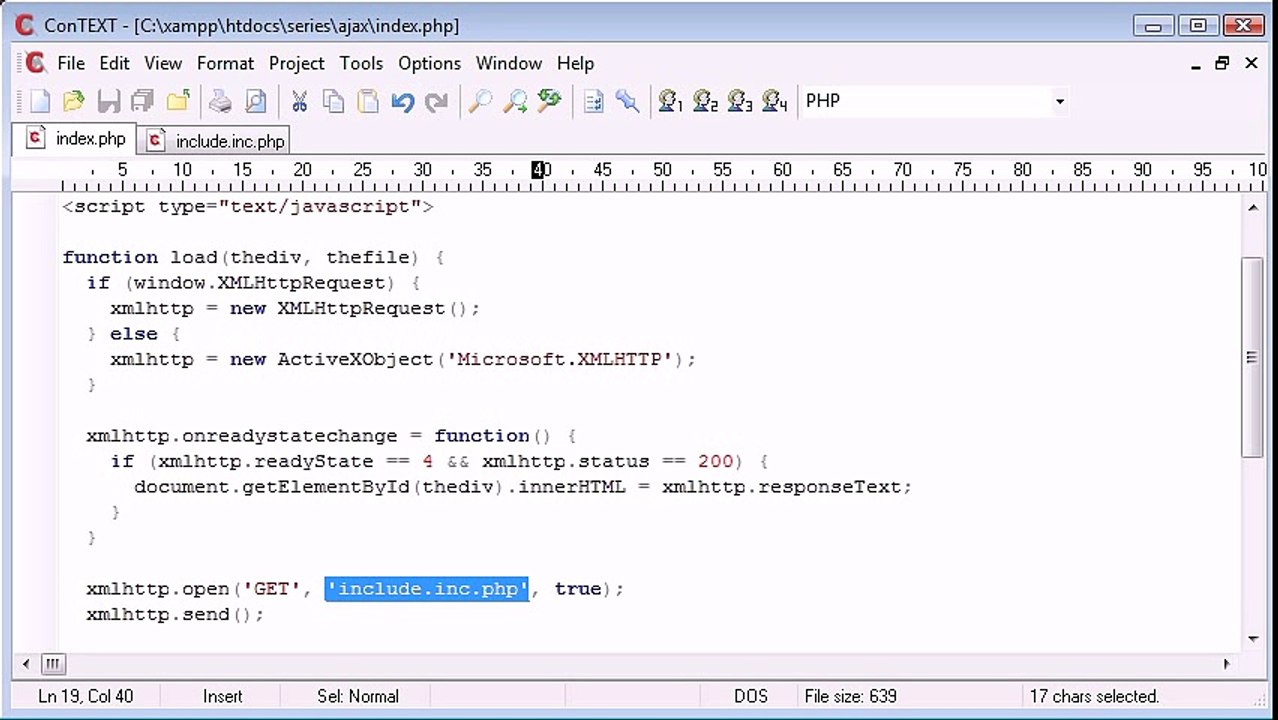The height and width of the screenshot is (720, 1278).
Task: Open Find with magnifier icon
Action: 481,101
